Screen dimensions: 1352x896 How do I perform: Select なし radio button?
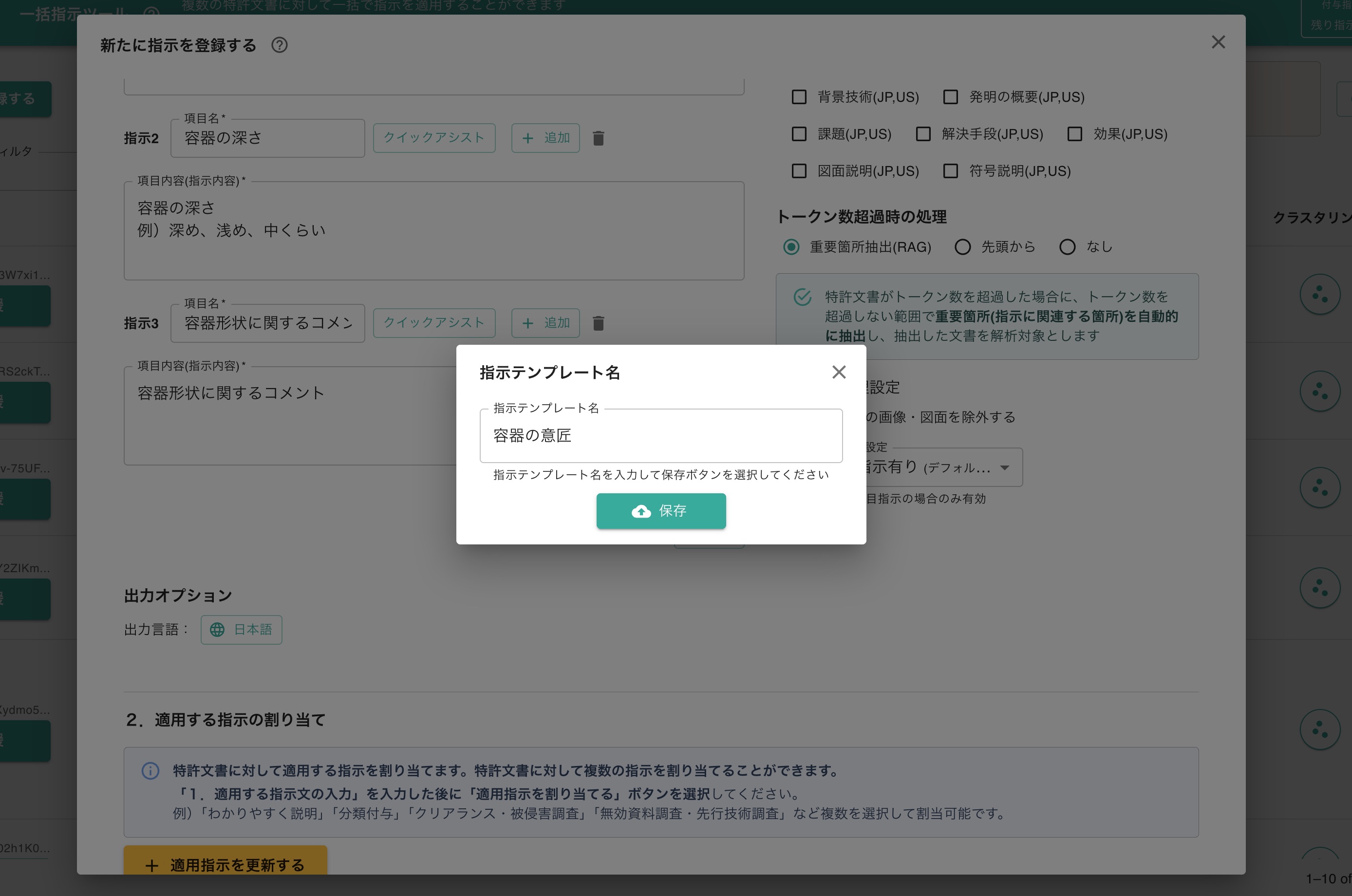(x=1068, y=247)
